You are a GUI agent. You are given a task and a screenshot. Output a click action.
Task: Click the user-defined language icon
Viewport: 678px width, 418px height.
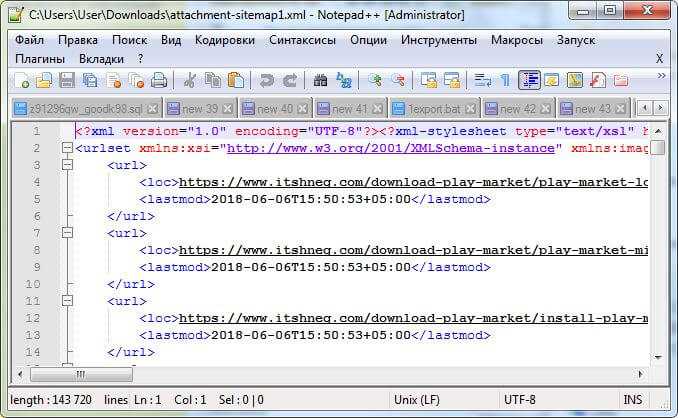click(552, 81)
